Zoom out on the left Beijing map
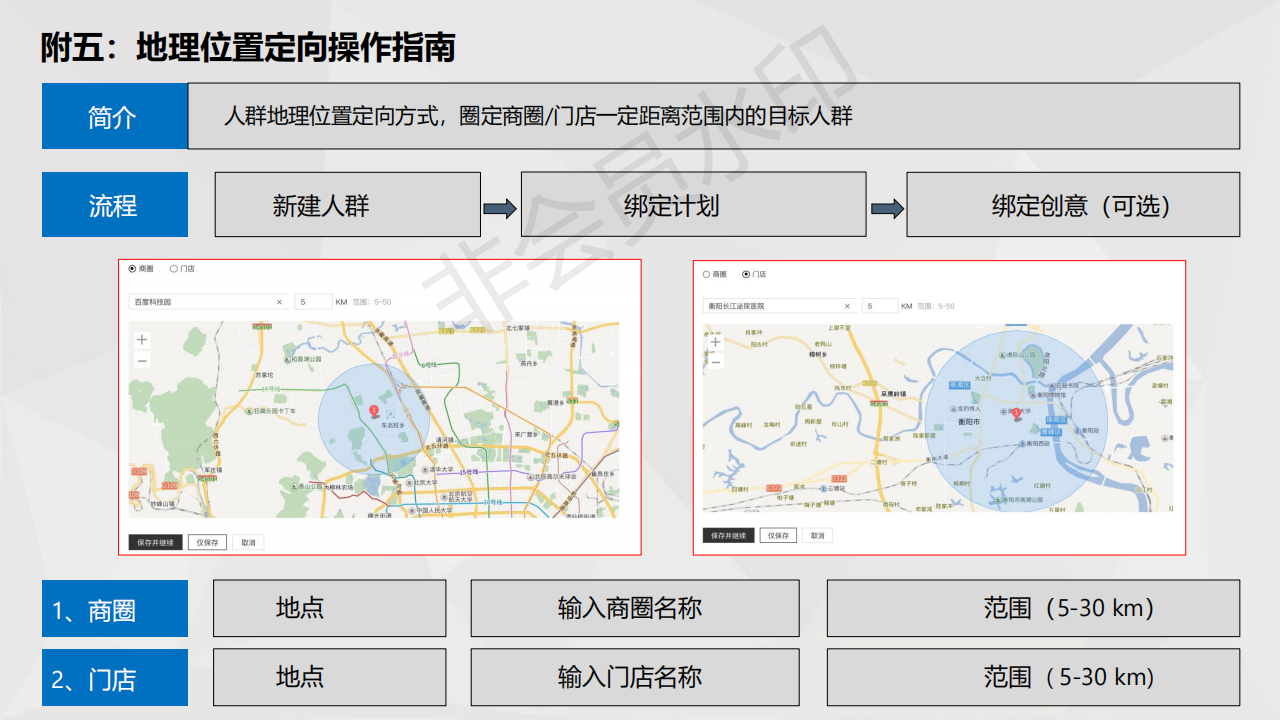The height and width of the screenshot is (720, 1280). click(142, 360)
